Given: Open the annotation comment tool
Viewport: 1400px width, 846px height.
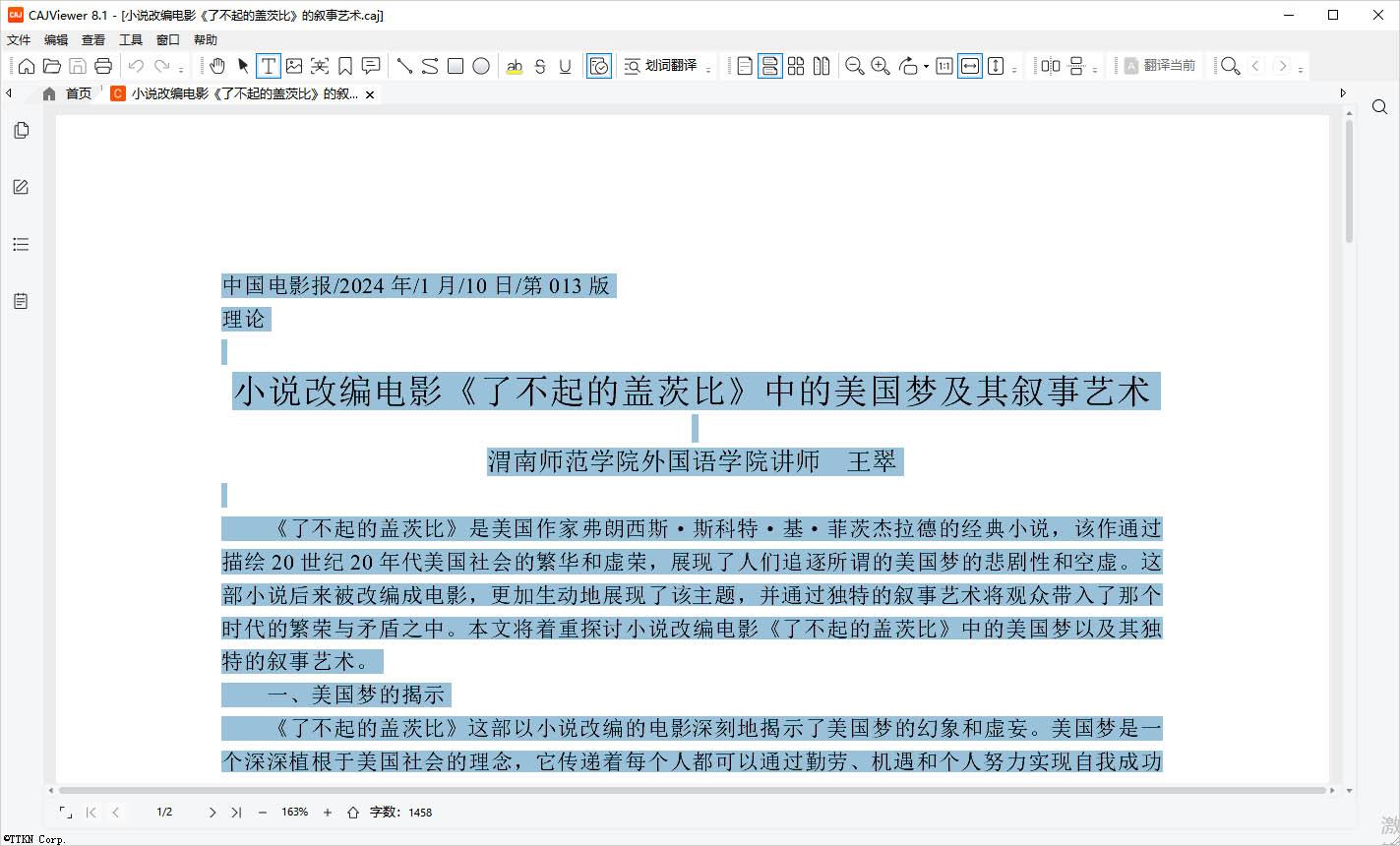Looking at the screenshot, I should 371,66.
